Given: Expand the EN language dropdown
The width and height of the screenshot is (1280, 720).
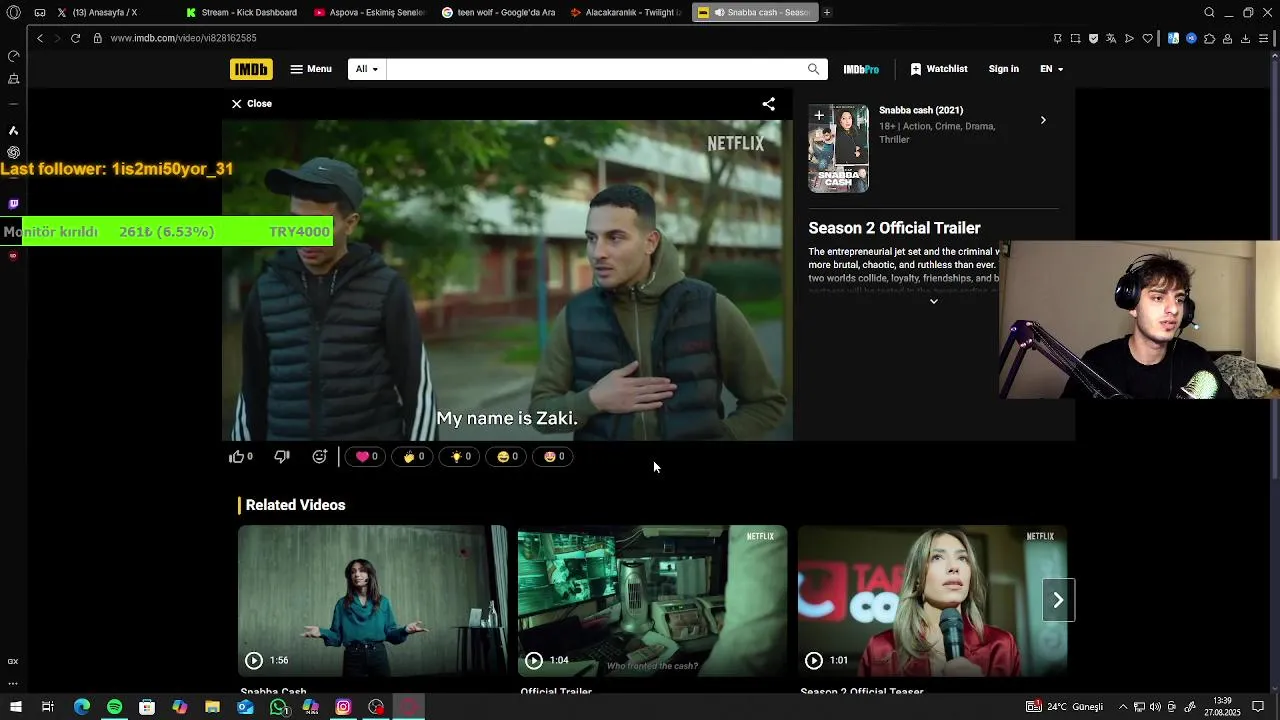Looking at the screenshot, I should (1051, 69).
